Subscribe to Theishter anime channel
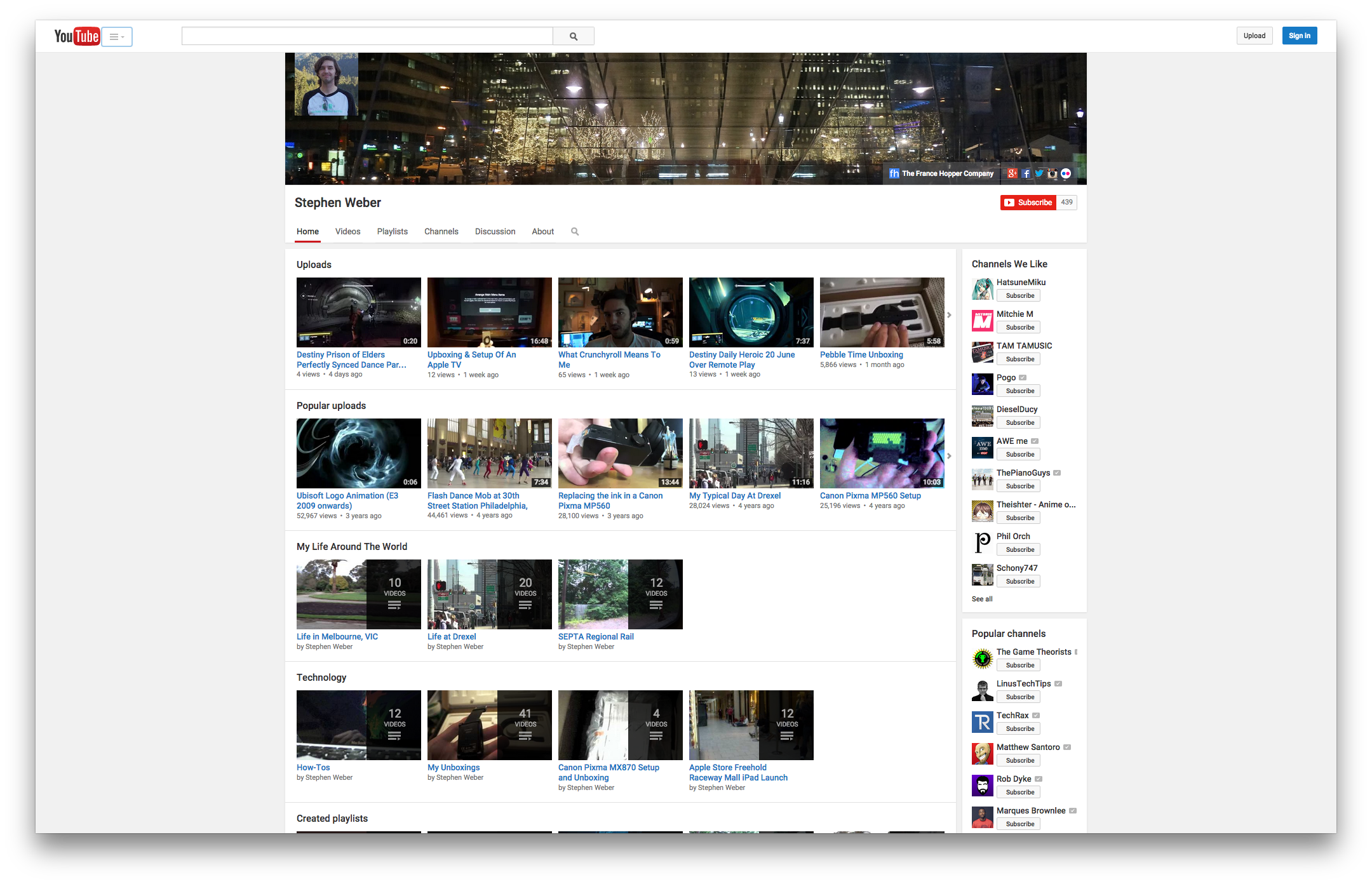This screenshot has height=884, width=1372. [1019, 518]
